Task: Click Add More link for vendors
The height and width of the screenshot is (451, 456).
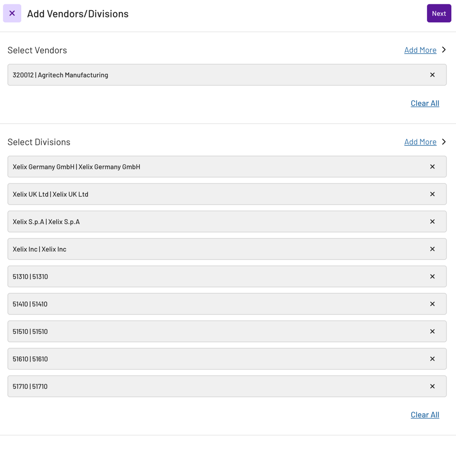Action: point(420,50)
